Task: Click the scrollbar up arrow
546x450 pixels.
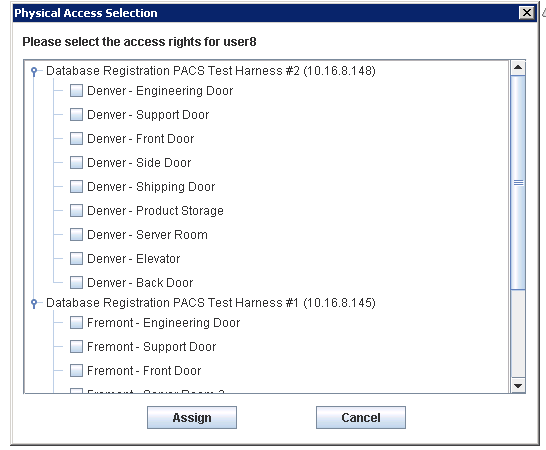Action: click(518, 68)
